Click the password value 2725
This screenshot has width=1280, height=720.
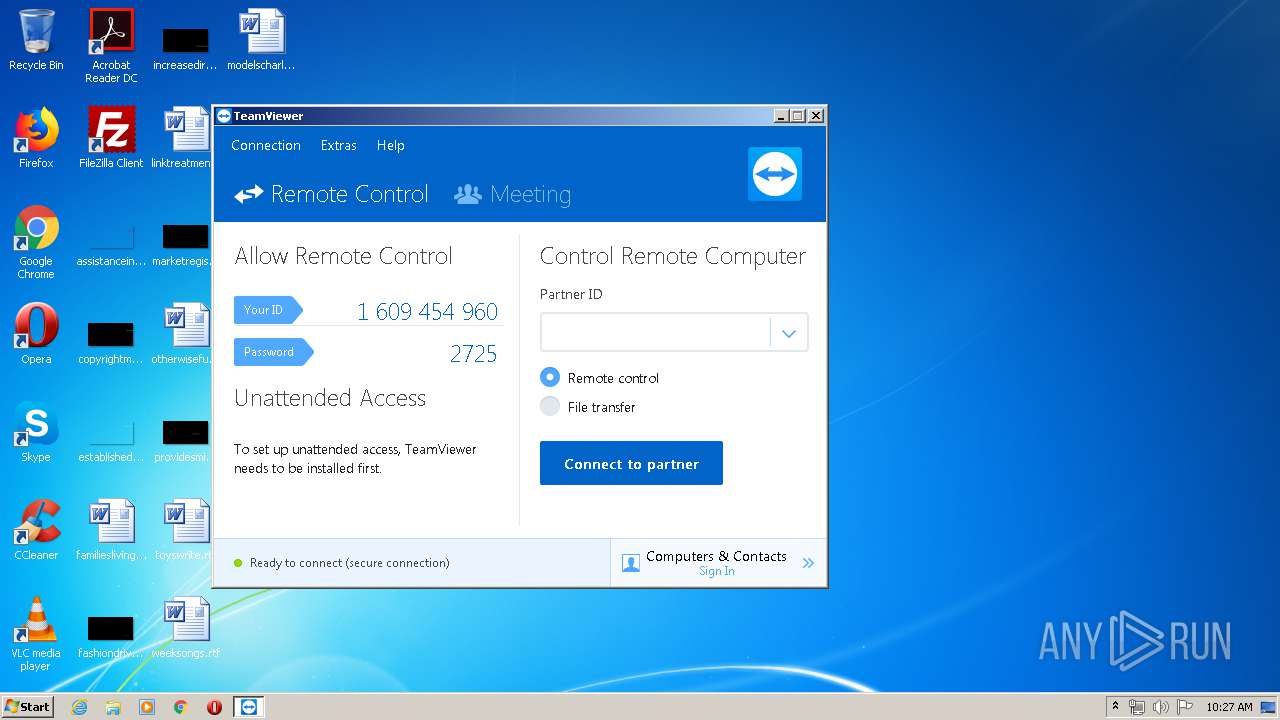(x=473, y=354)
